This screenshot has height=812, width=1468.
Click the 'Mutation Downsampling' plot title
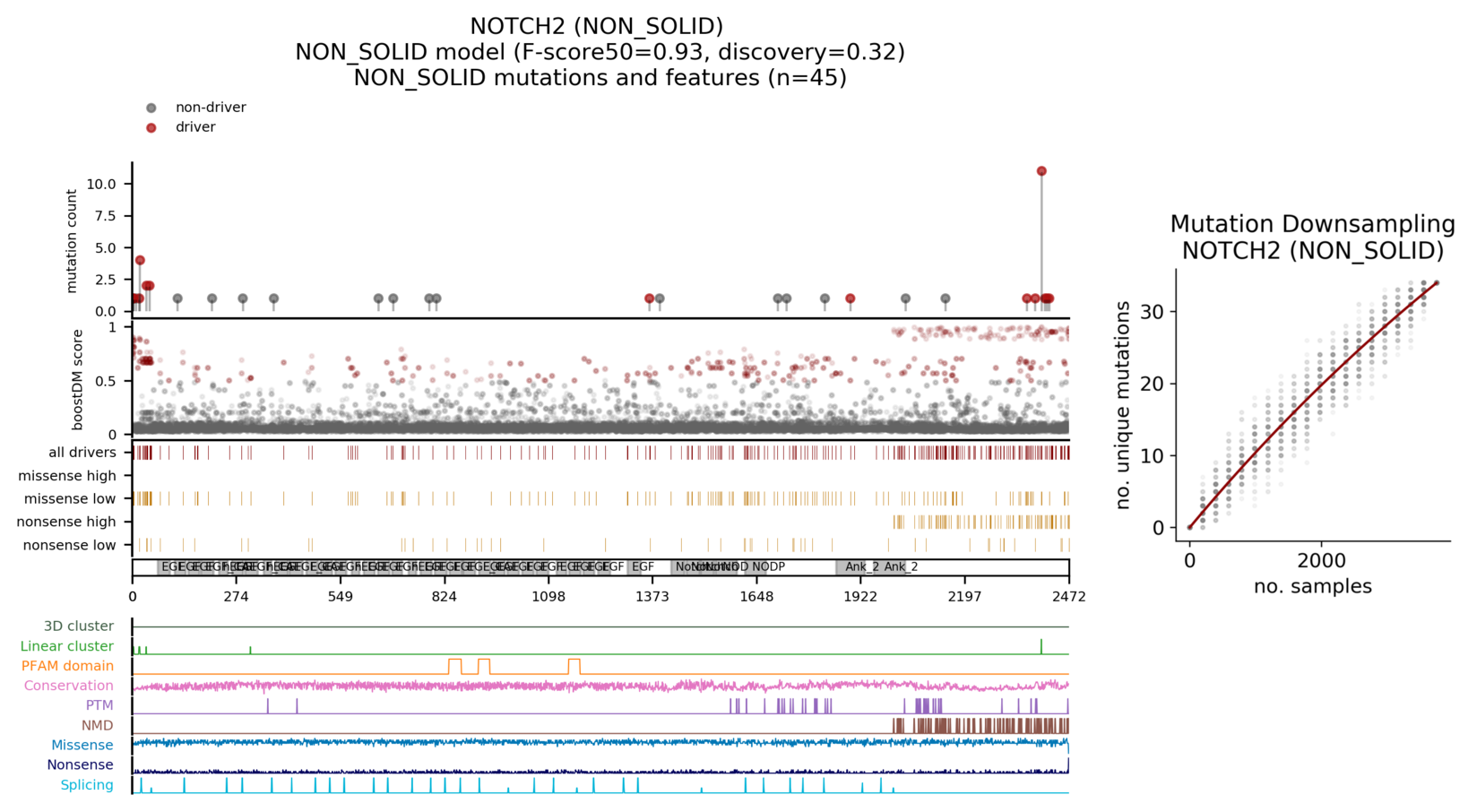1312,224
